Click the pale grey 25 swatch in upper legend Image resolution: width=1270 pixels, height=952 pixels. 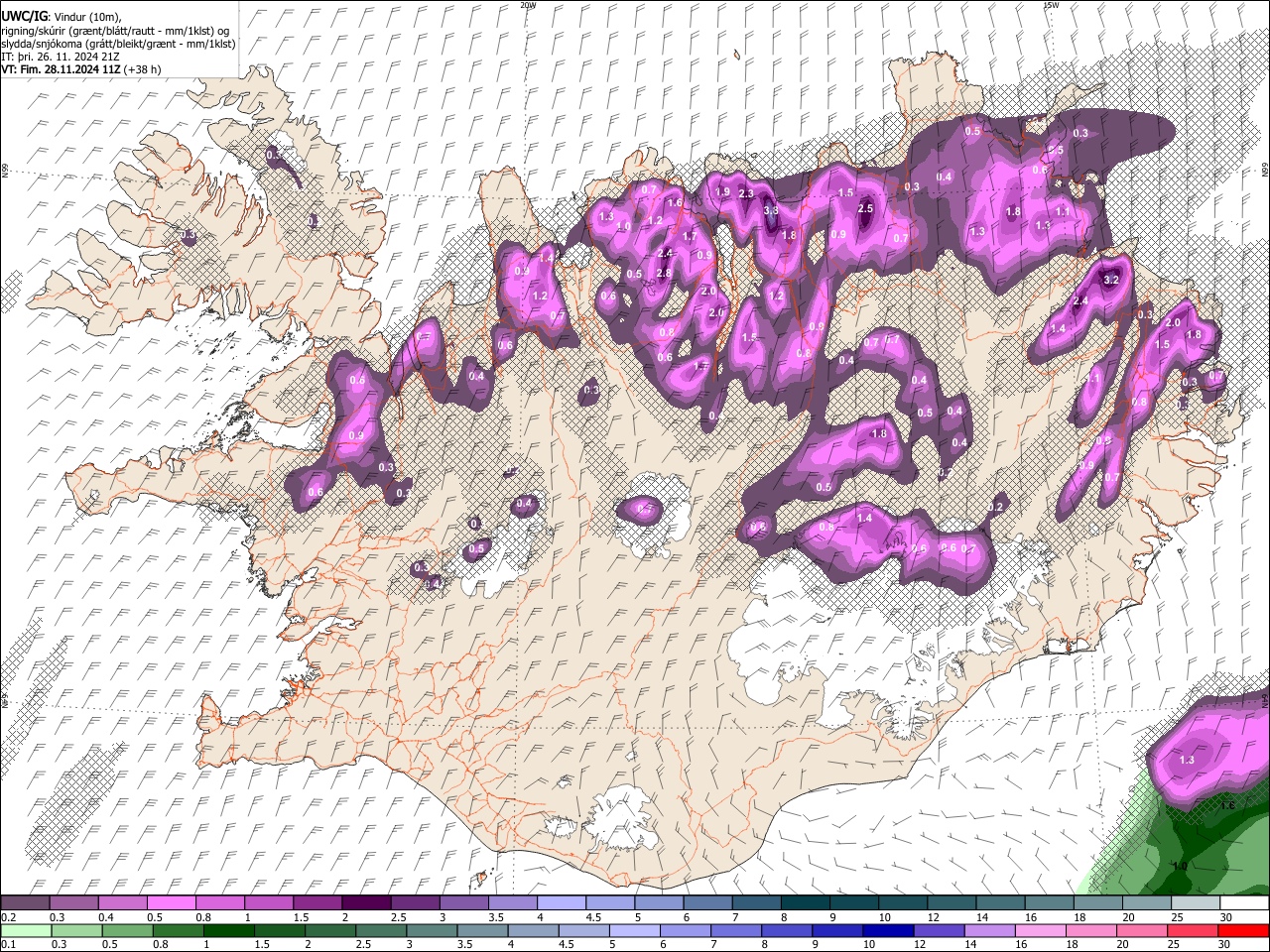coord(1197,903)
